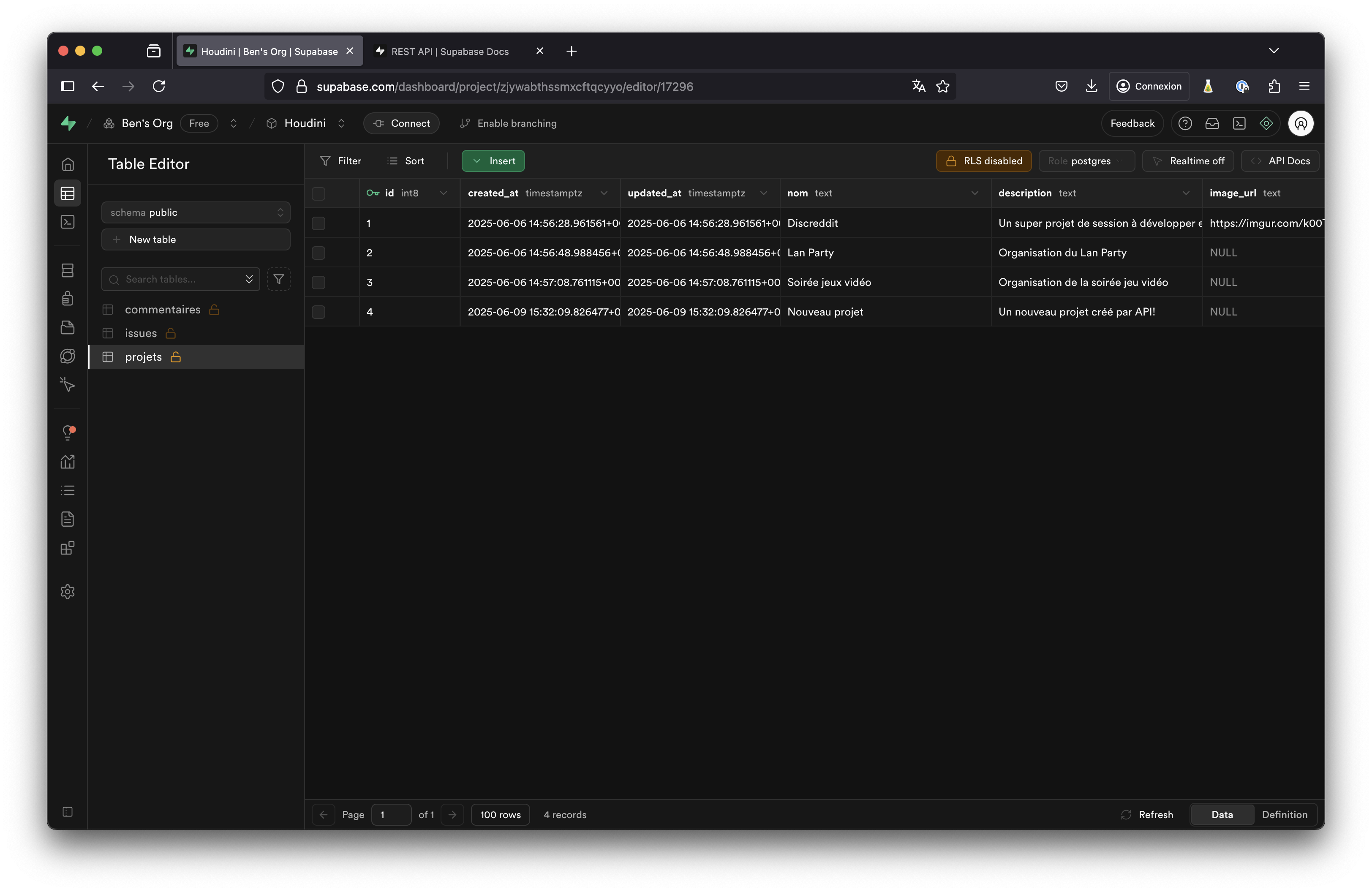Screen dimensions: 1372x892
Task: Open the Advisors lightbulb icon
Action: (x=68, y=433)
